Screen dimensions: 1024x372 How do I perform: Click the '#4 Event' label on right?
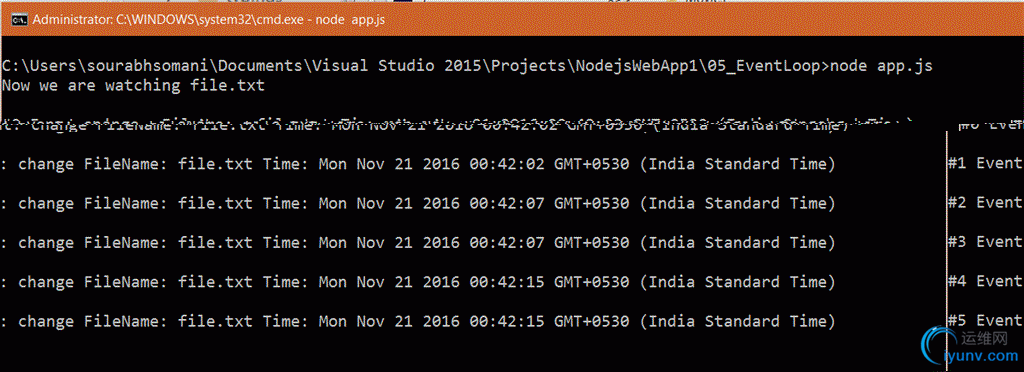[985, 281]
